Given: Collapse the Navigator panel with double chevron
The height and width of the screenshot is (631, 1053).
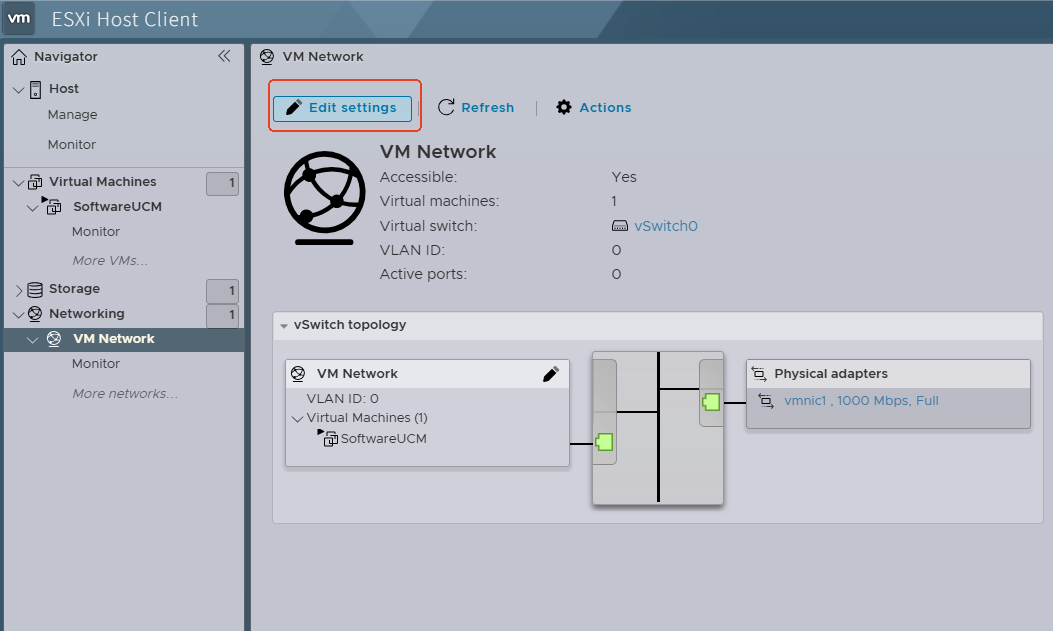Looking at the screenshot, I should click(224, 56).
